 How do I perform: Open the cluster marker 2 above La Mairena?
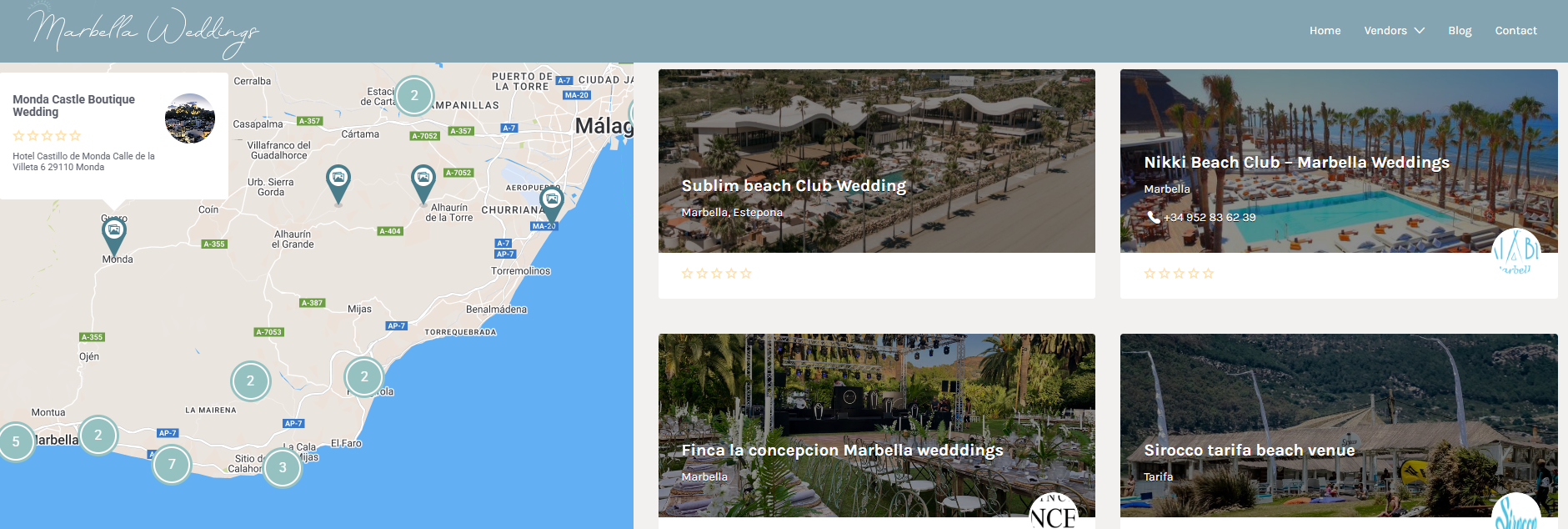(x=250, y=380)
